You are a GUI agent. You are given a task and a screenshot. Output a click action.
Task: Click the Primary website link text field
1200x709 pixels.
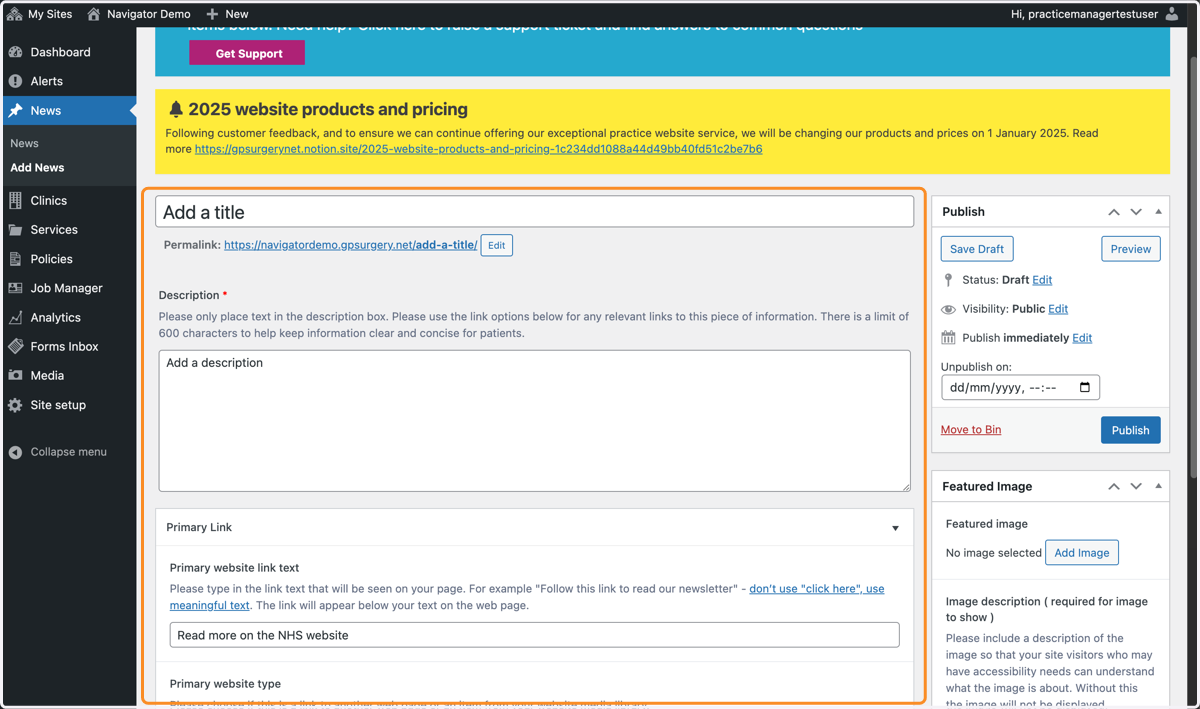coord(534,635)
